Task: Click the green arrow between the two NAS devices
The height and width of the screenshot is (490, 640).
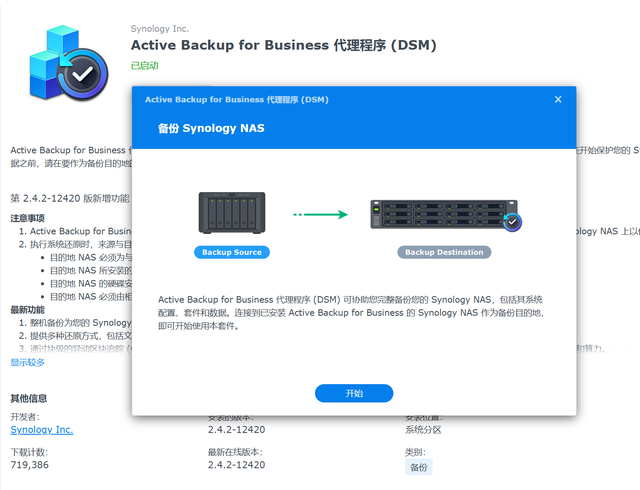Action: (x=320, y=214)
